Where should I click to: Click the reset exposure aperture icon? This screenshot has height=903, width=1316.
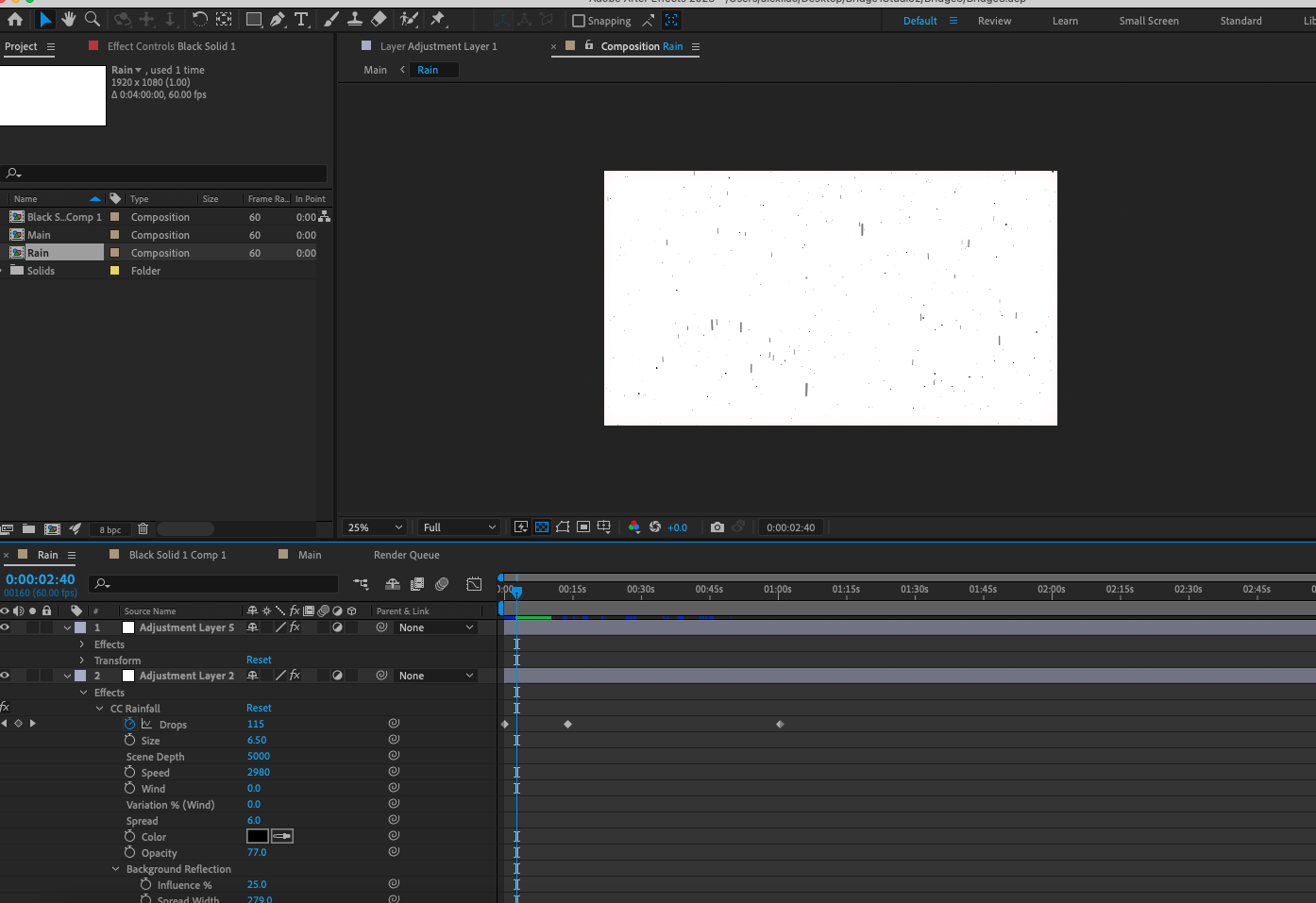coord(655,527)
